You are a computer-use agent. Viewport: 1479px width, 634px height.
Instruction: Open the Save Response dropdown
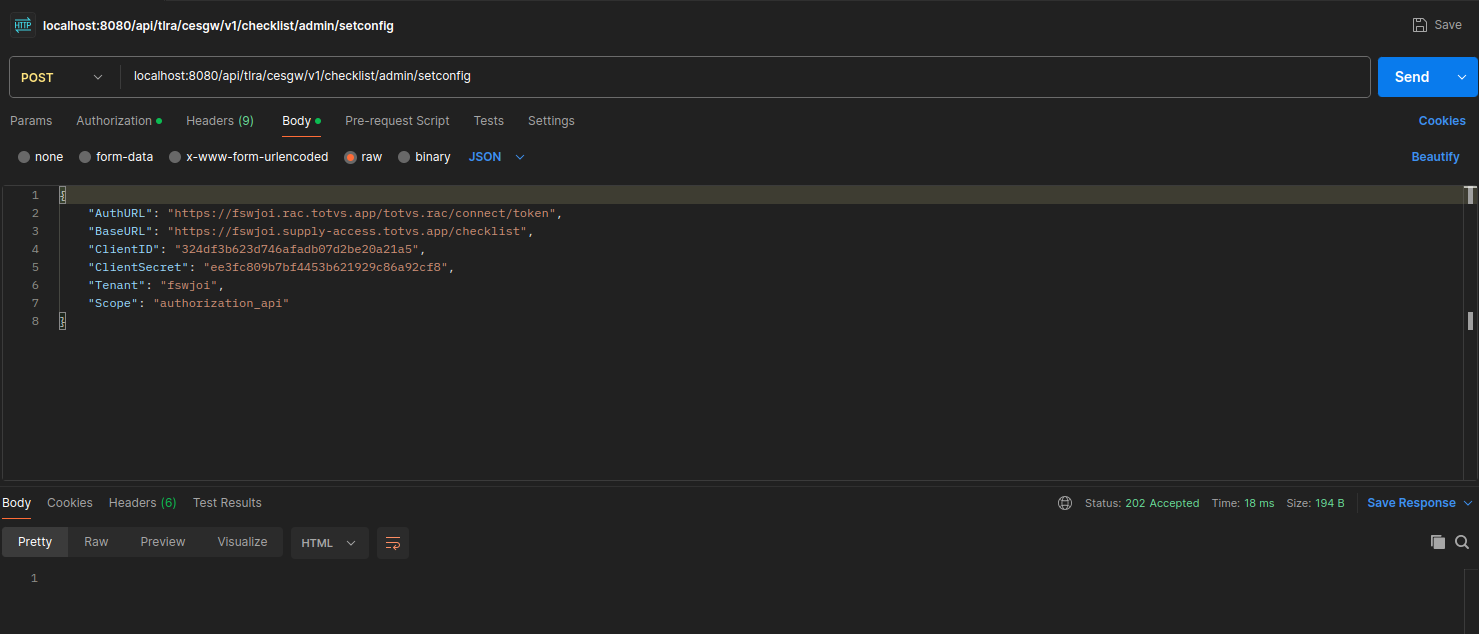point(1419,503)
